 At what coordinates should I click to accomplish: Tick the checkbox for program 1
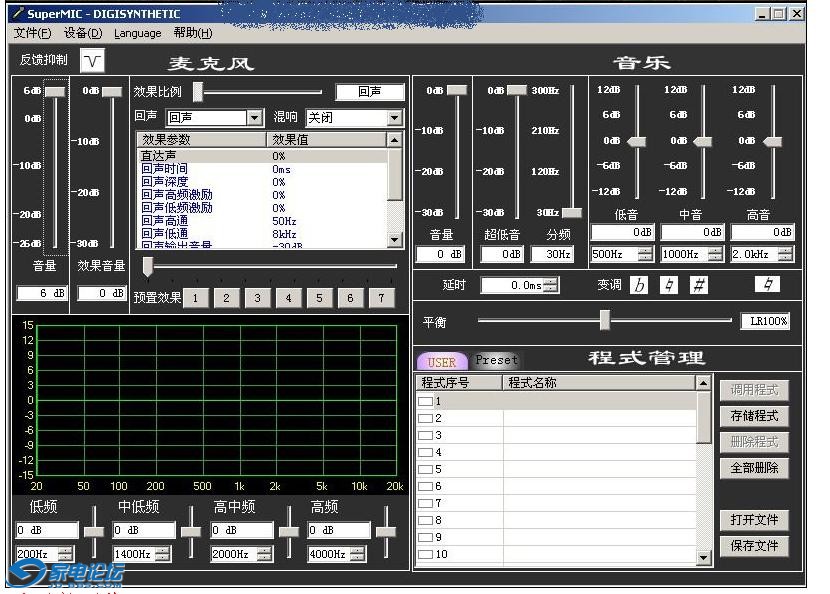[425, 401]
